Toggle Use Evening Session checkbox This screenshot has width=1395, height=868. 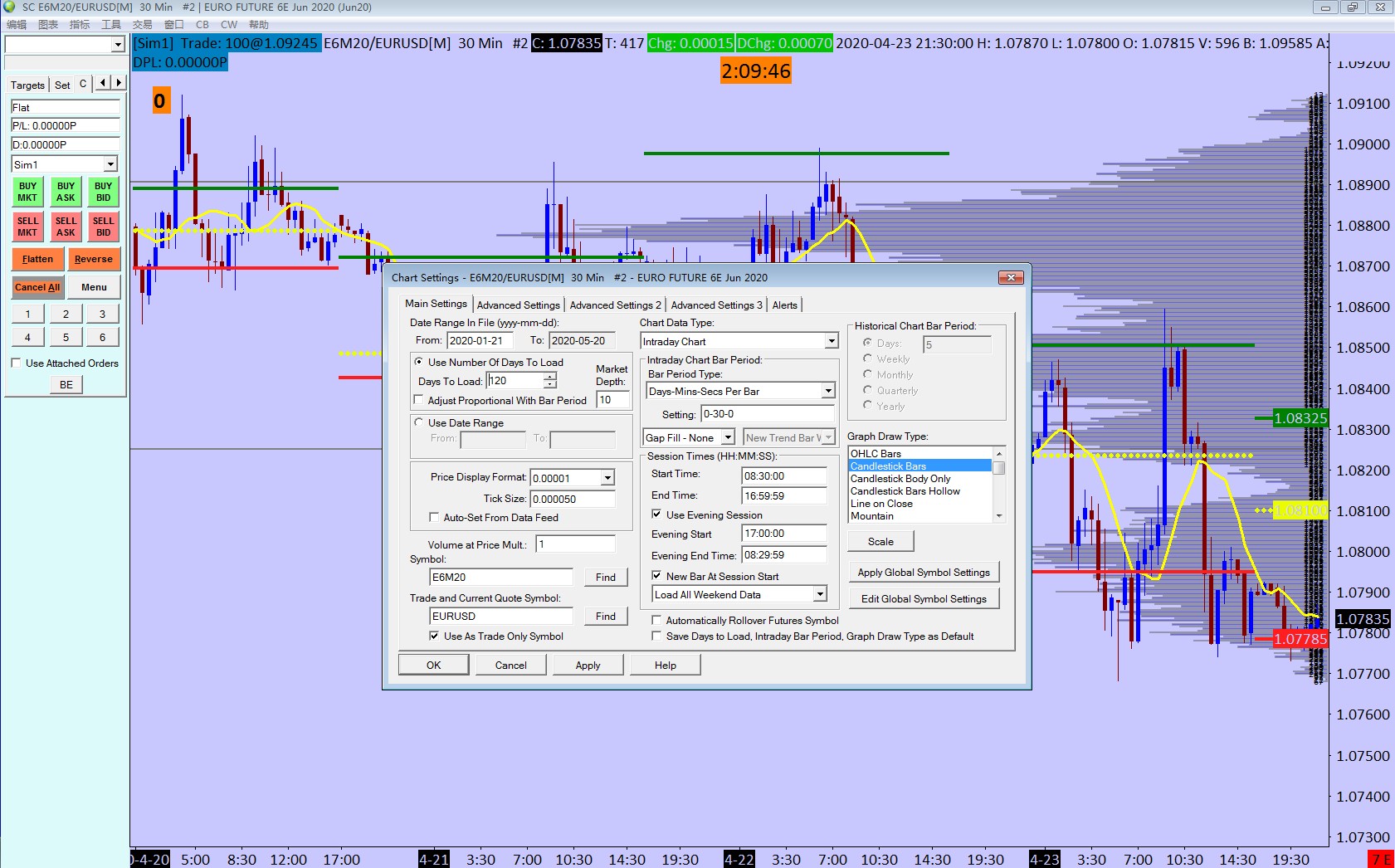click(656, 514)
